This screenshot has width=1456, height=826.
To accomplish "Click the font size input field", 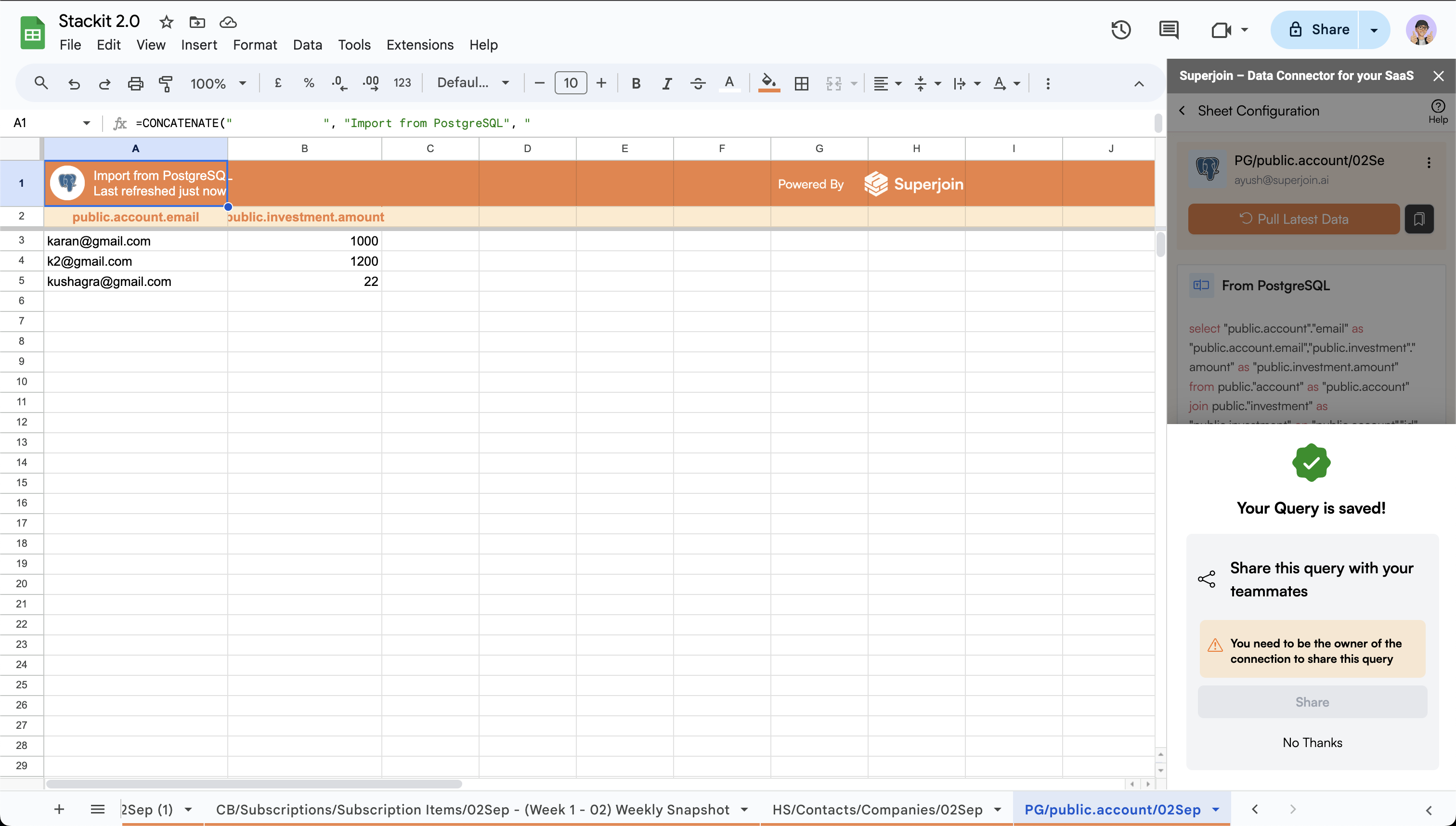I will (570, 83).
